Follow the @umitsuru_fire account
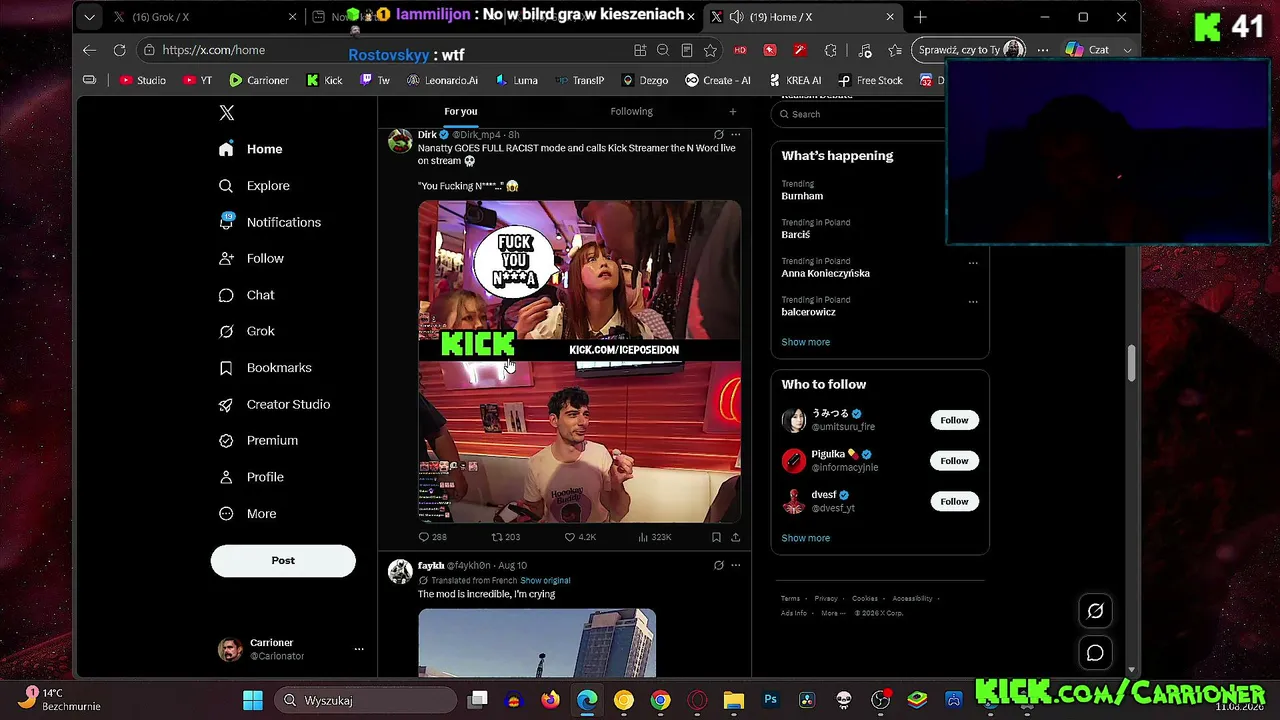Screen dimensions: 1280x720 (x=954, y=420)
